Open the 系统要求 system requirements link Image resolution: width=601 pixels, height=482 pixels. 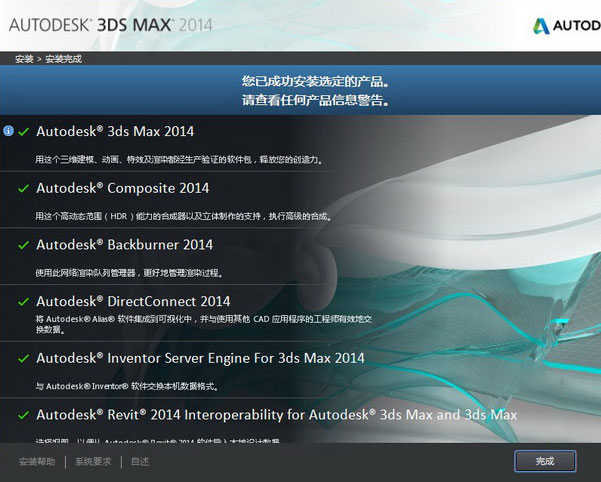[x=93, y=462]
